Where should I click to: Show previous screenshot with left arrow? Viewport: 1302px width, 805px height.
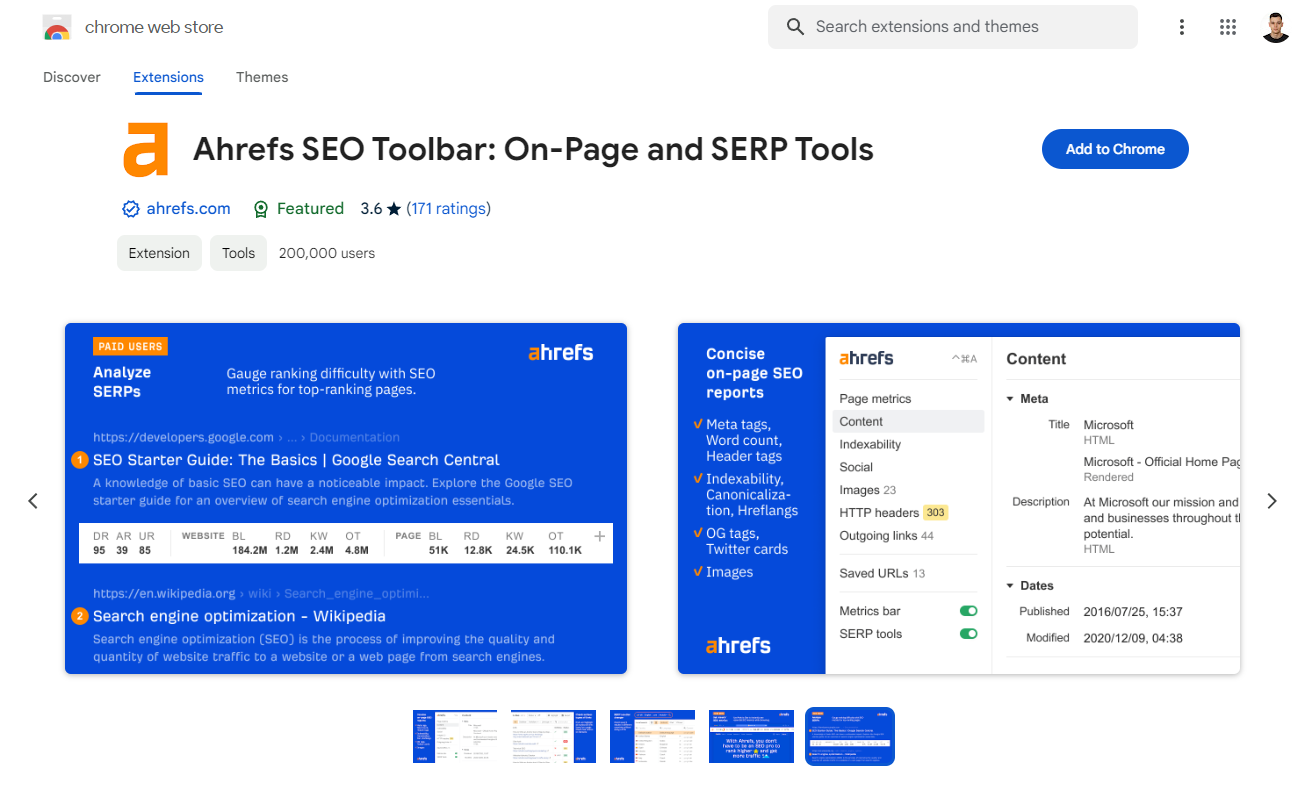[33, 501]
